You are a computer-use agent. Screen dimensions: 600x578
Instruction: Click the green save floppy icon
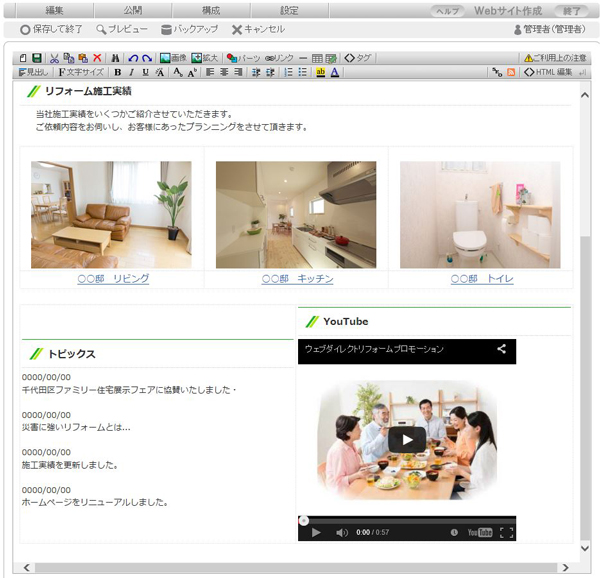tap(37, 58)
